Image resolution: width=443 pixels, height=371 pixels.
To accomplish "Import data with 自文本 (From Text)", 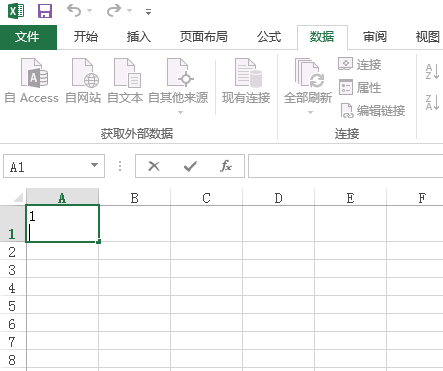I will pyautogui.click(x=125, y=81).
